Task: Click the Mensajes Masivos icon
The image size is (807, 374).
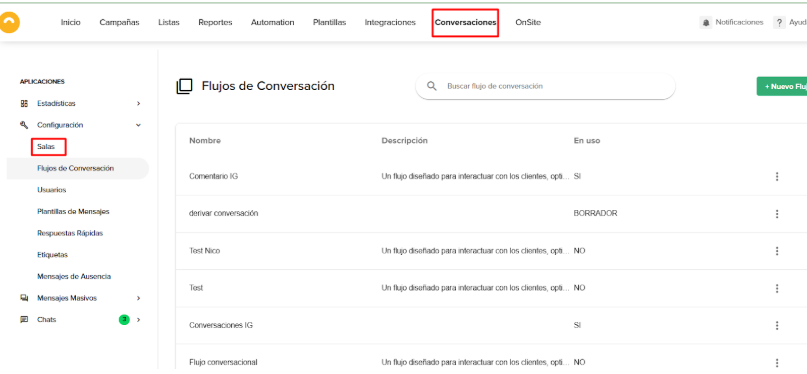Action: click(x=24, y=298)
